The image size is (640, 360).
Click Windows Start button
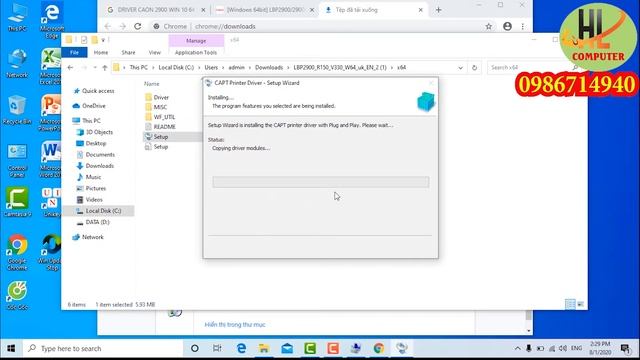click(x=11, y=349)
